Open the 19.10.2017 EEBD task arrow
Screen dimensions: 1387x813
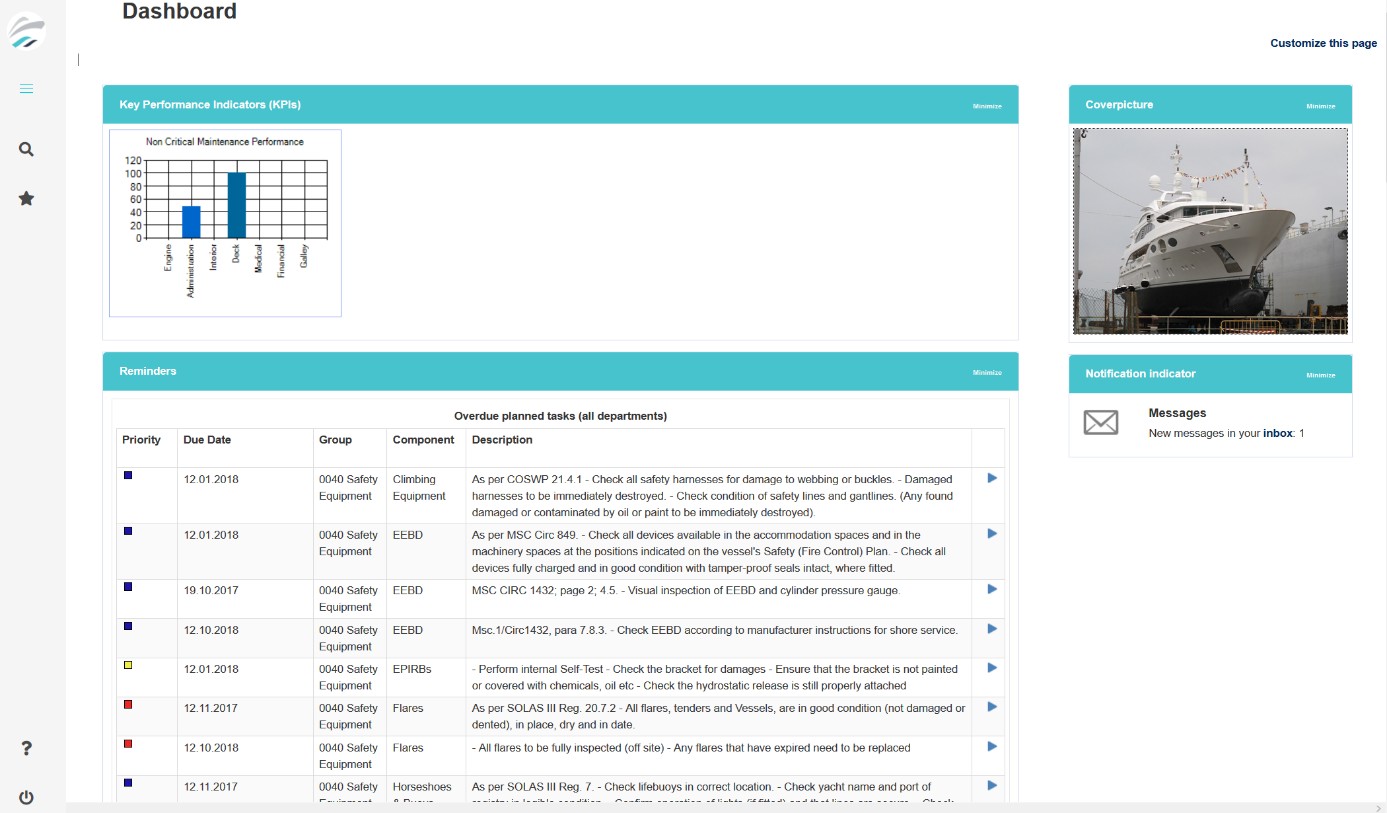pos(992,589)
